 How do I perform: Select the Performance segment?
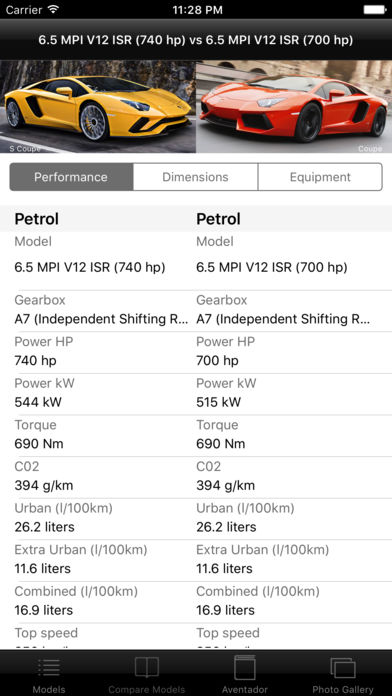pyautogui.click(x=71, y=177)
